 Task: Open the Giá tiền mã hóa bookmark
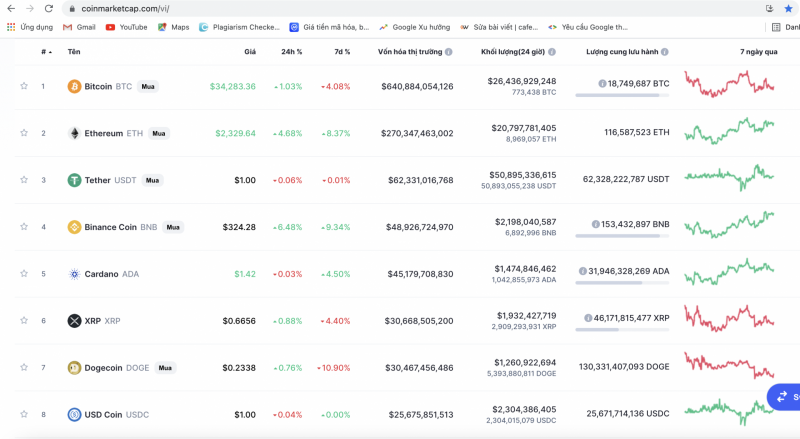(329, 27)
